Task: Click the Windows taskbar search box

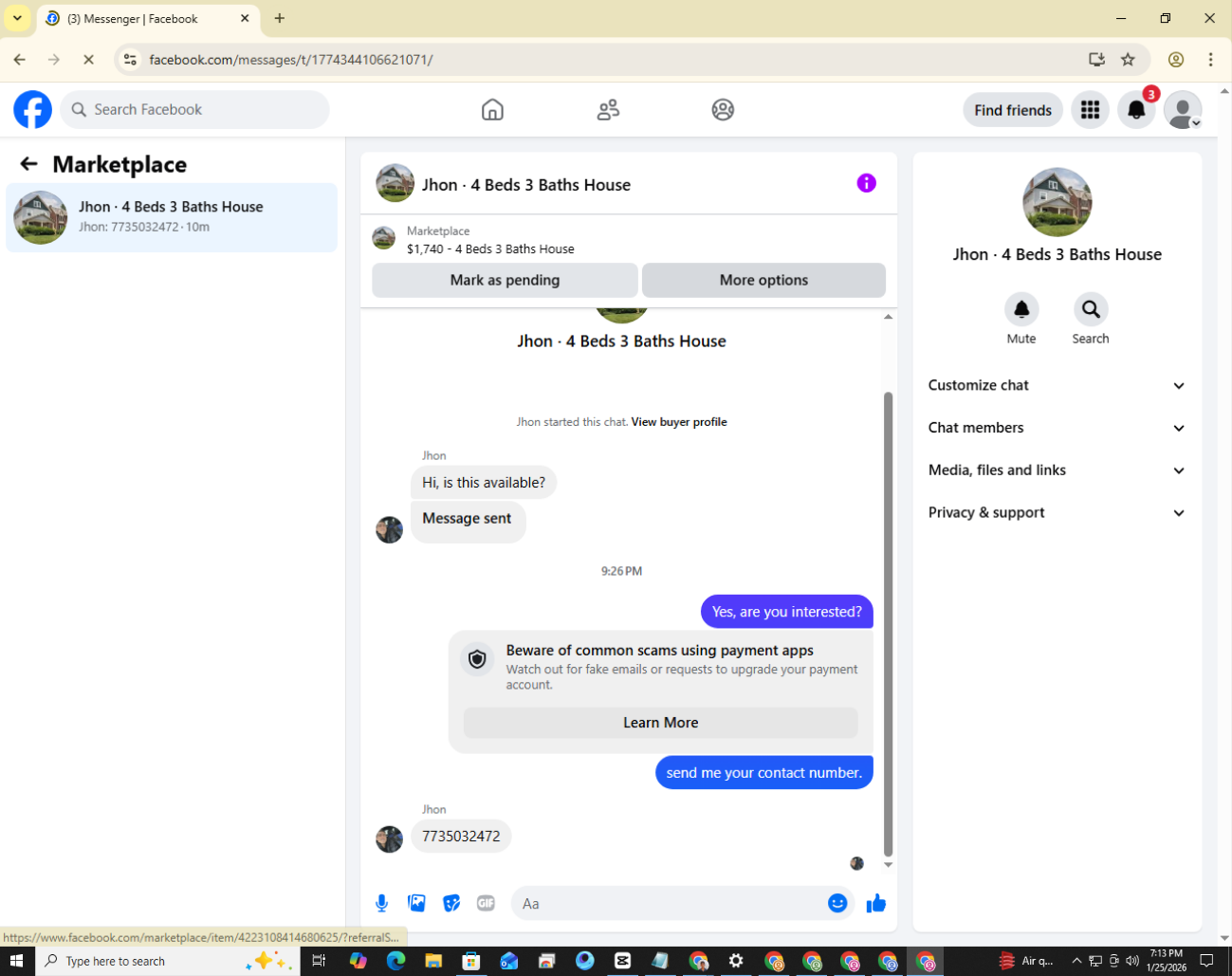Action: (168, 961)
